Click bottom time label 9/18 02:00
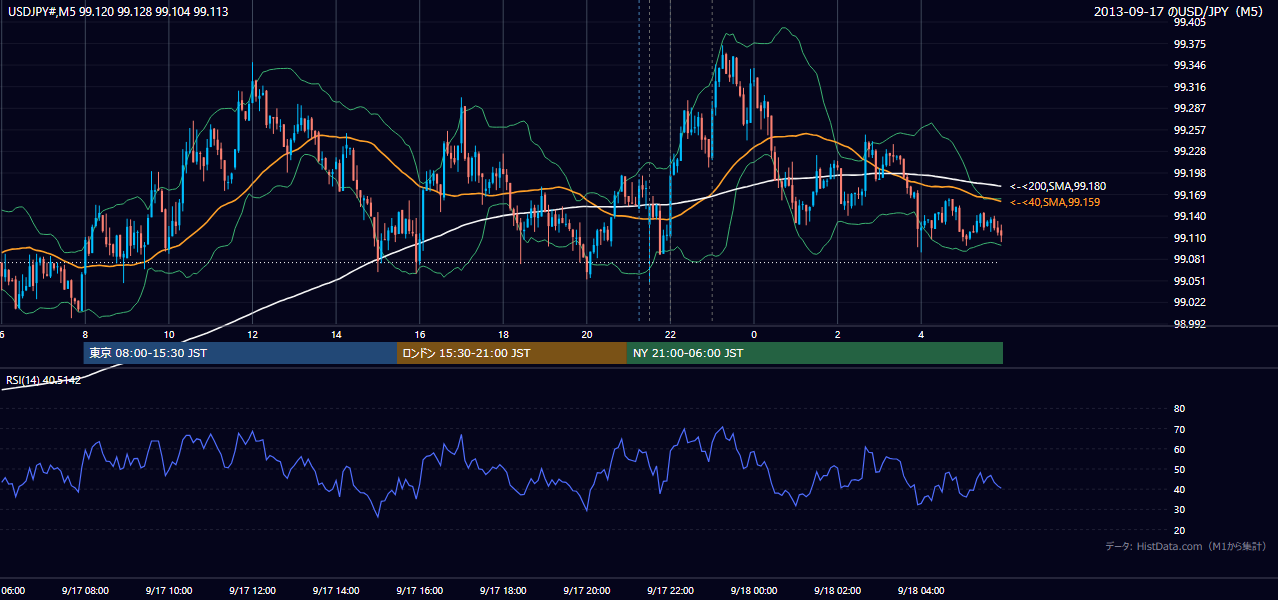The image size is (1278, 600). click(x=837, y=590)
